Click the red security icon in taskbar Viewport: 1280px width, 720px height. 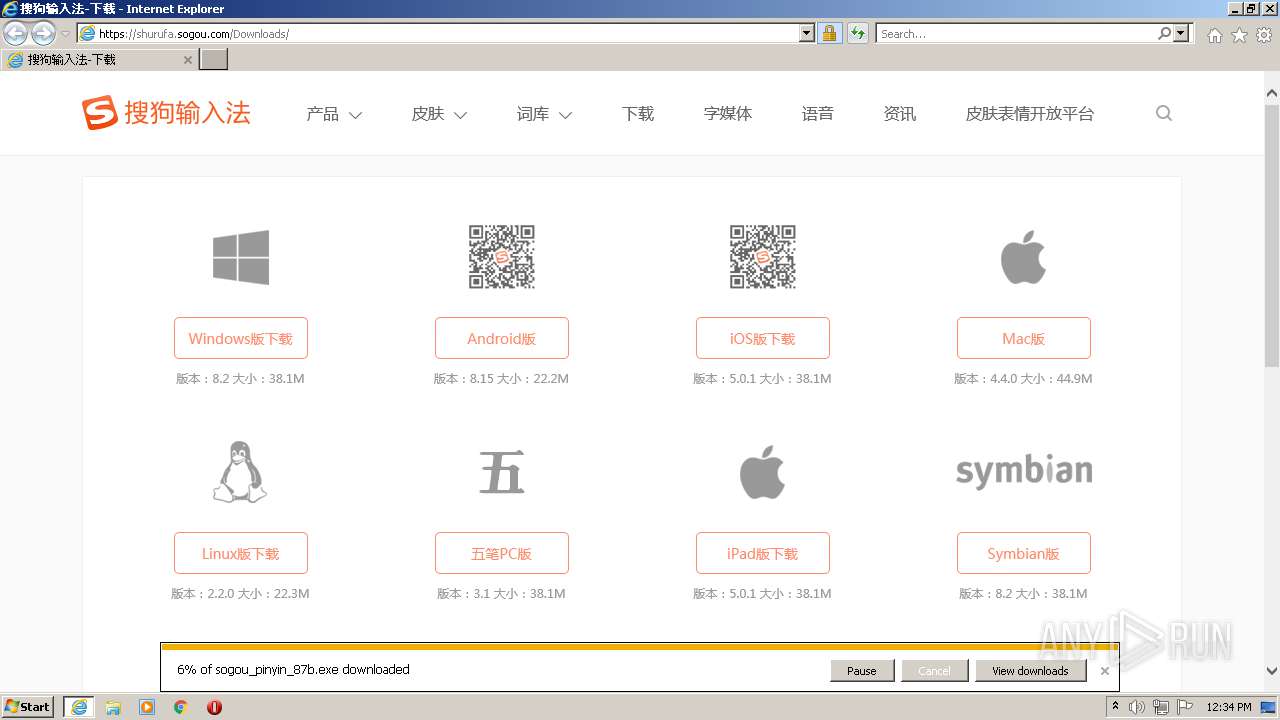point(214,707)
